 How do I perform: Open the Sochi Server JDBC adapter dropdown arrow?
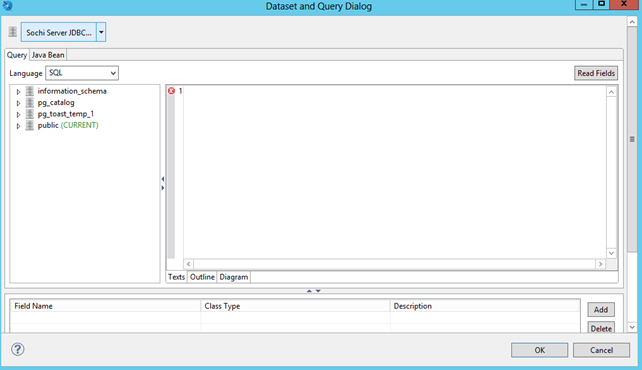coord(101,32)
